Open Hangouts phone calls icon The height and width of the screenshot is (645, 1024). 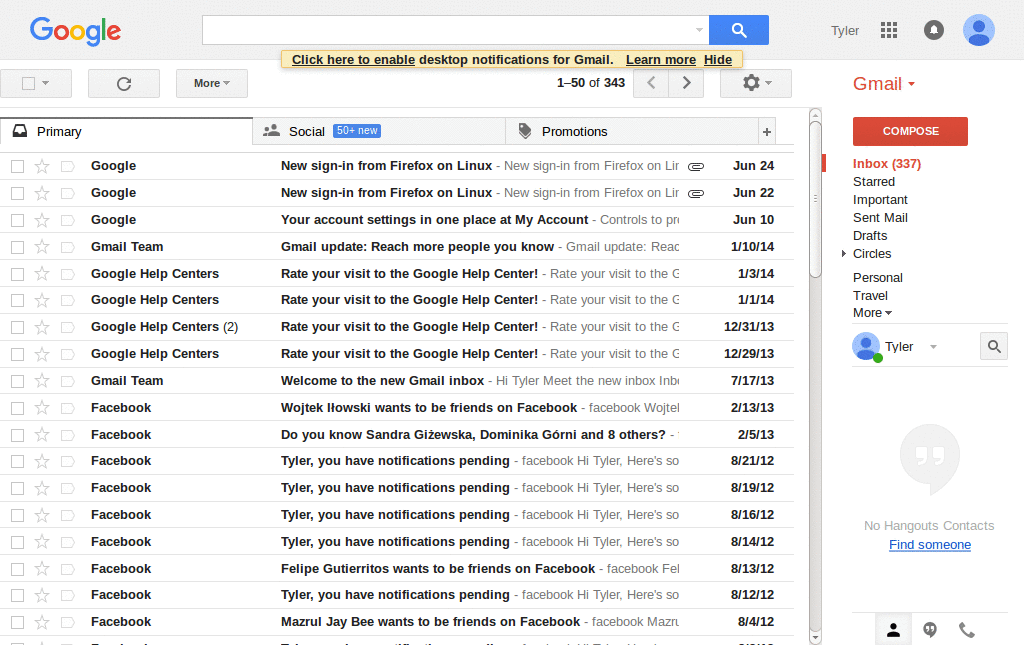coord(967,630)
